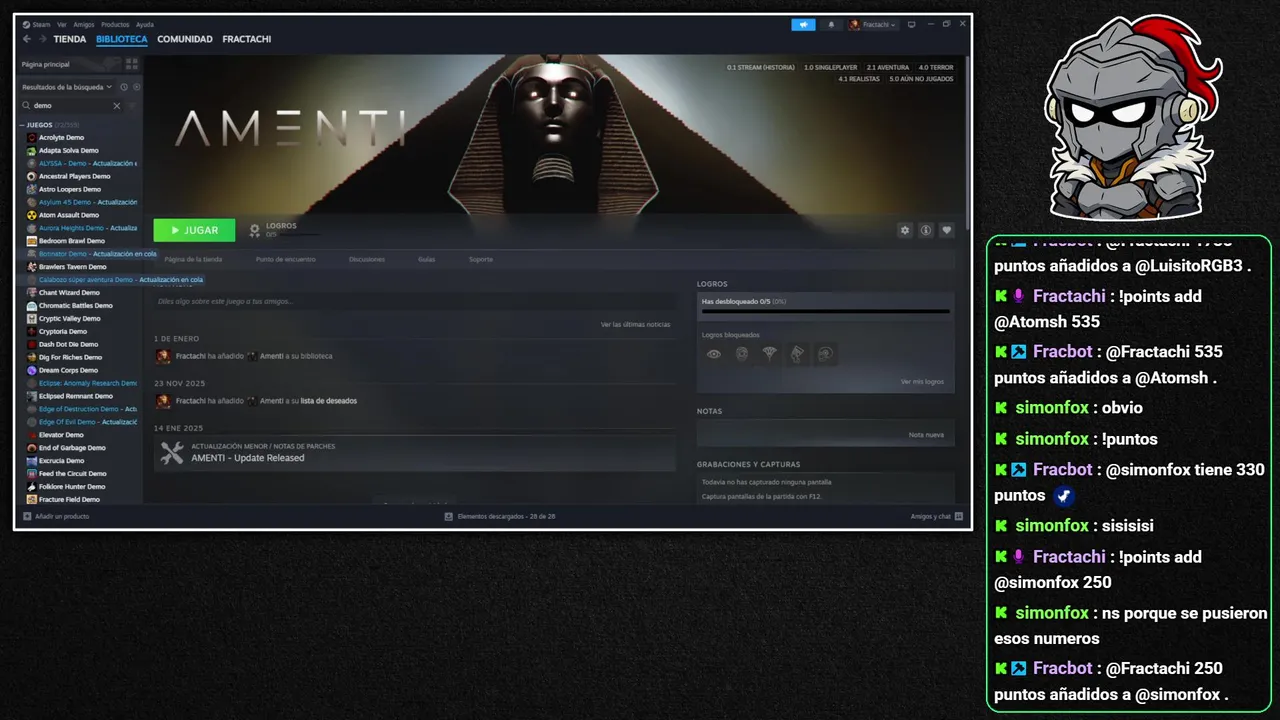Click the demo search field
1280x720 pixels.
pyautogui.click(x=72, y=105)
